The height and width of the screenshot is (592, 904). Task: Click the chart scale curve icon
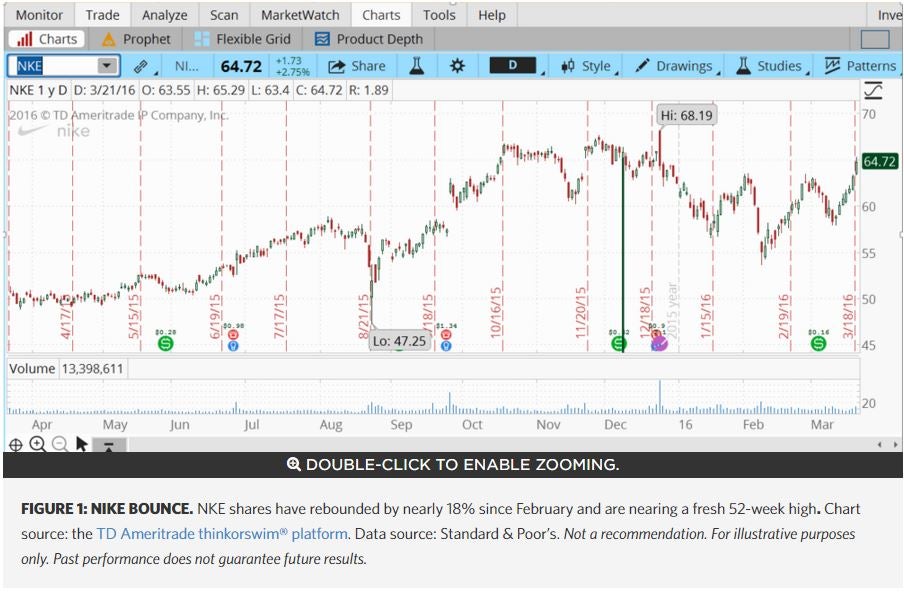point(873,91)
